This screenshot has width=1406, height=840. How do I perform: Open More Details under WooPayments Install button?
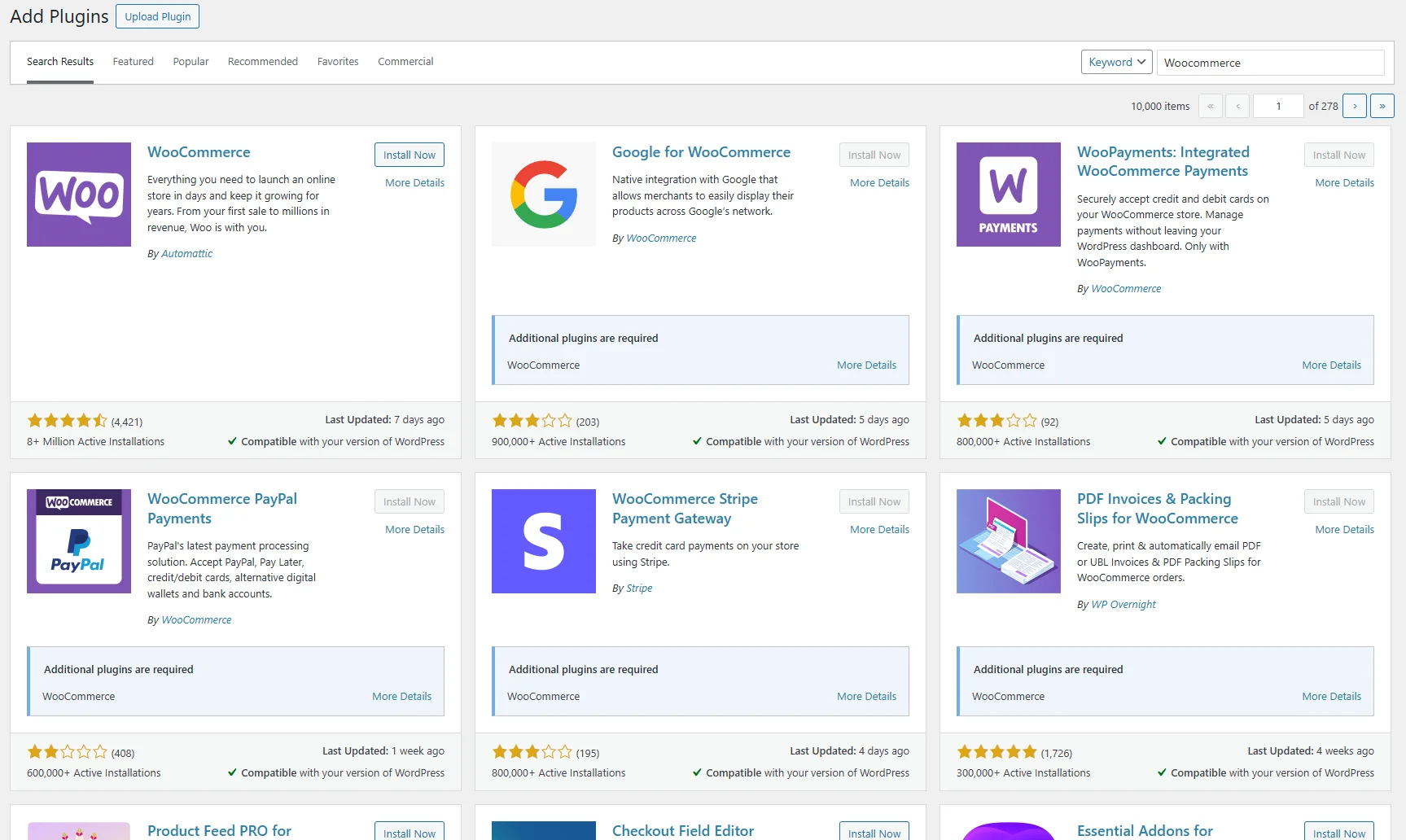click(1345, 183)
